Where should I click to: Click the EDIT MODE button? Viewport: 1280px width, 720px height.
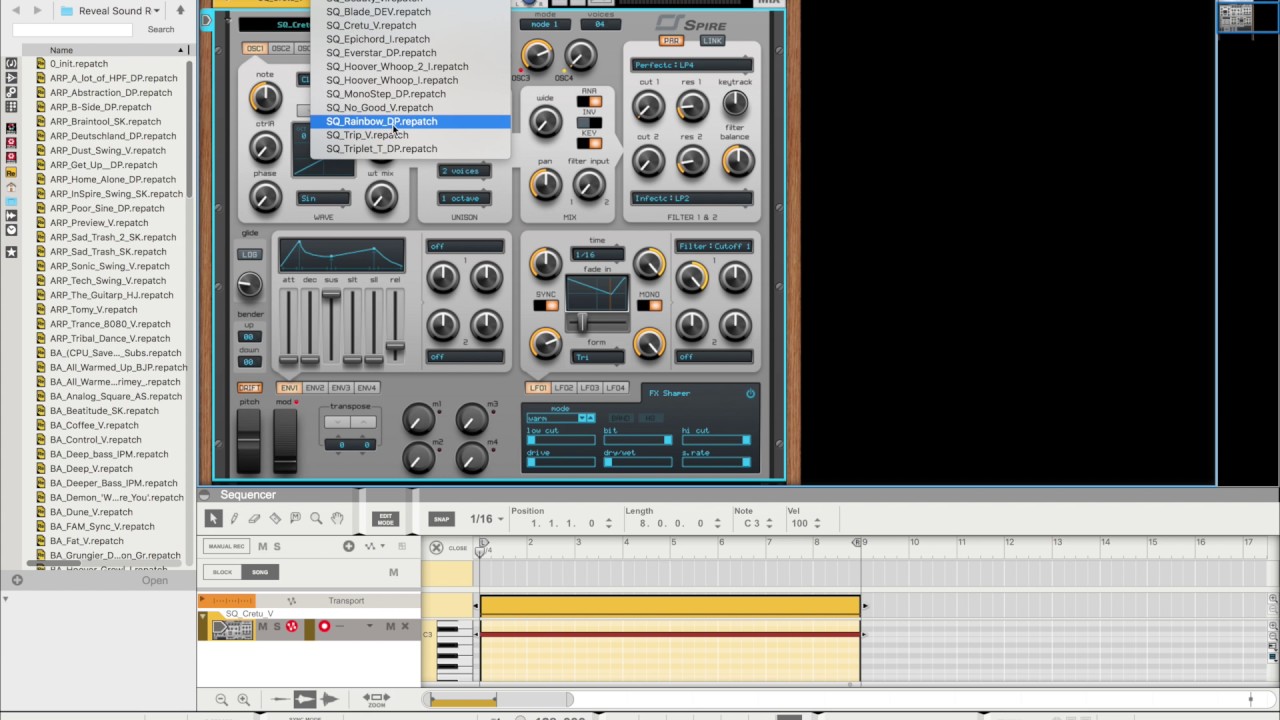(x=385, y=519)
